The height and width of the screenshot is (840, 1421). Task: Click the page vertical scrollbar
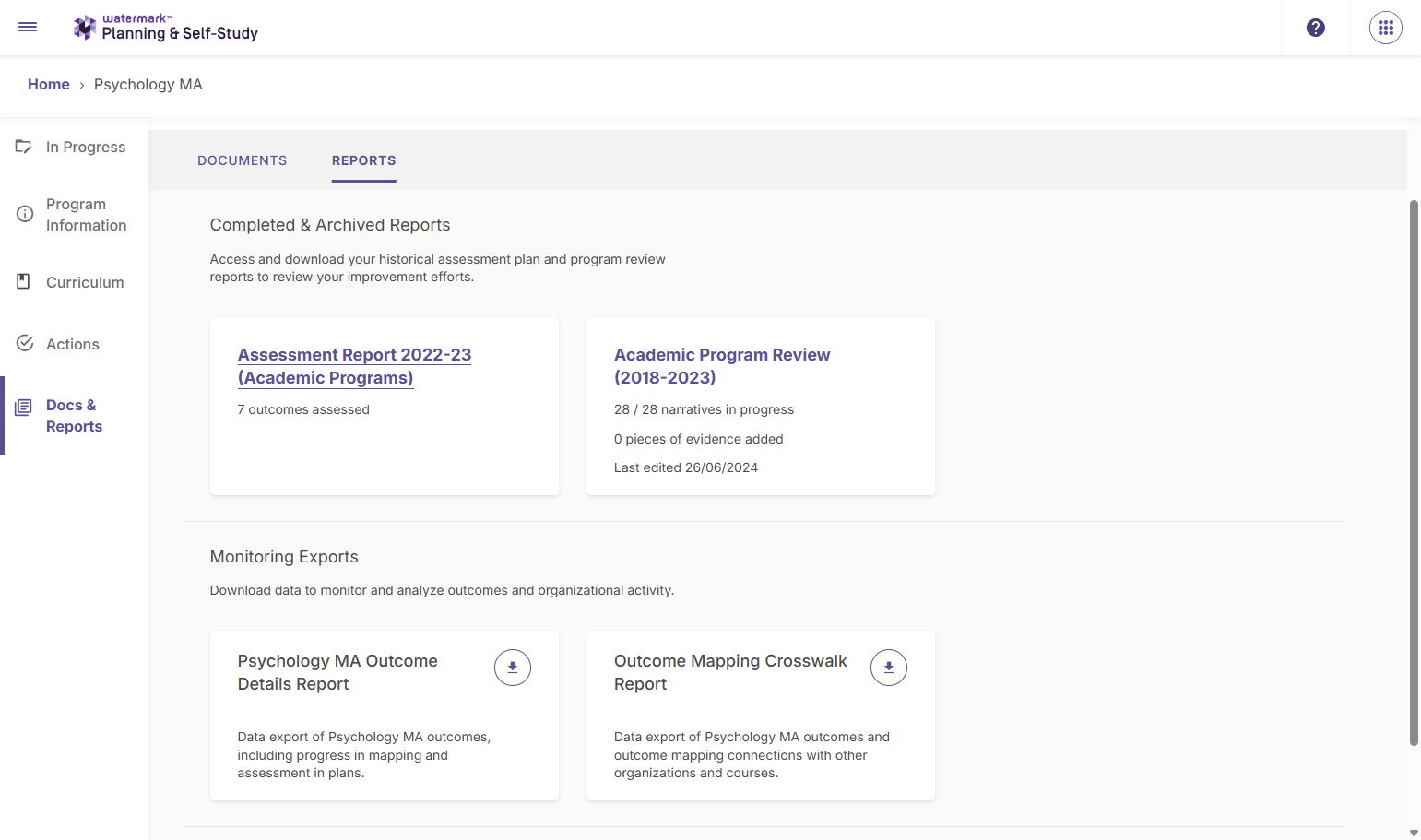[1414, 472]
